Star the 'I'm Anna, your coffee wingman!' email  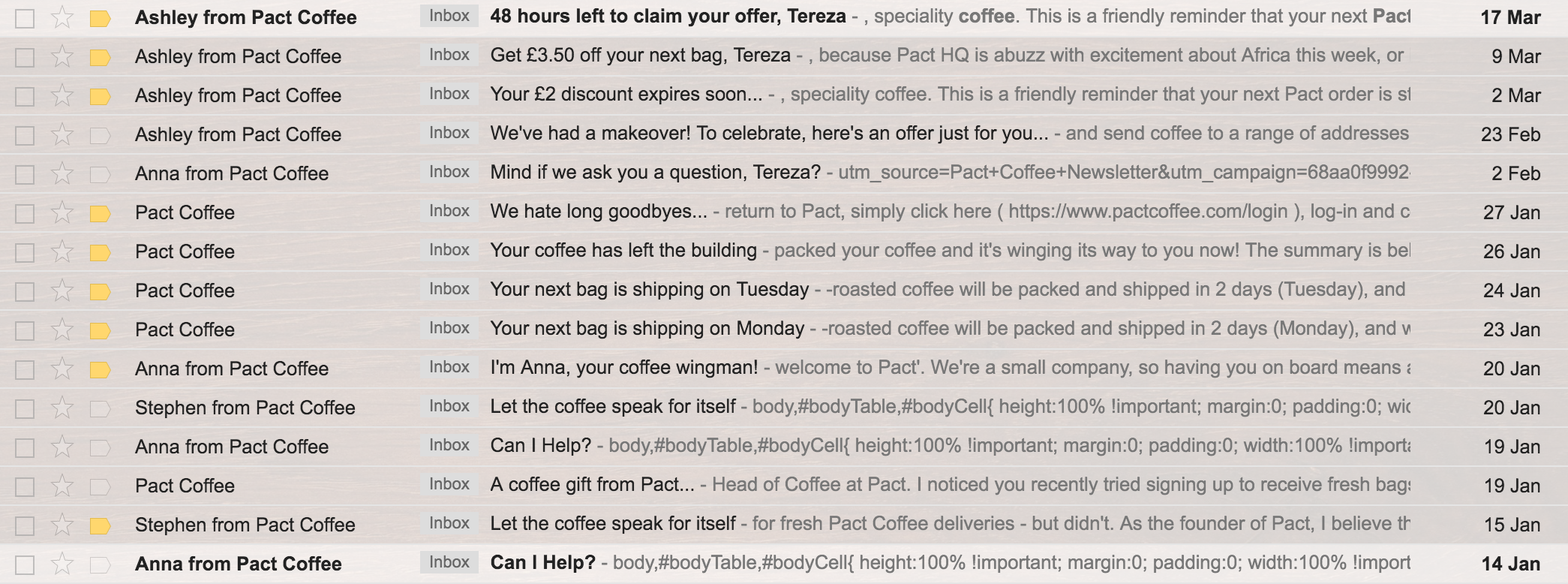[x=62, y=369]
